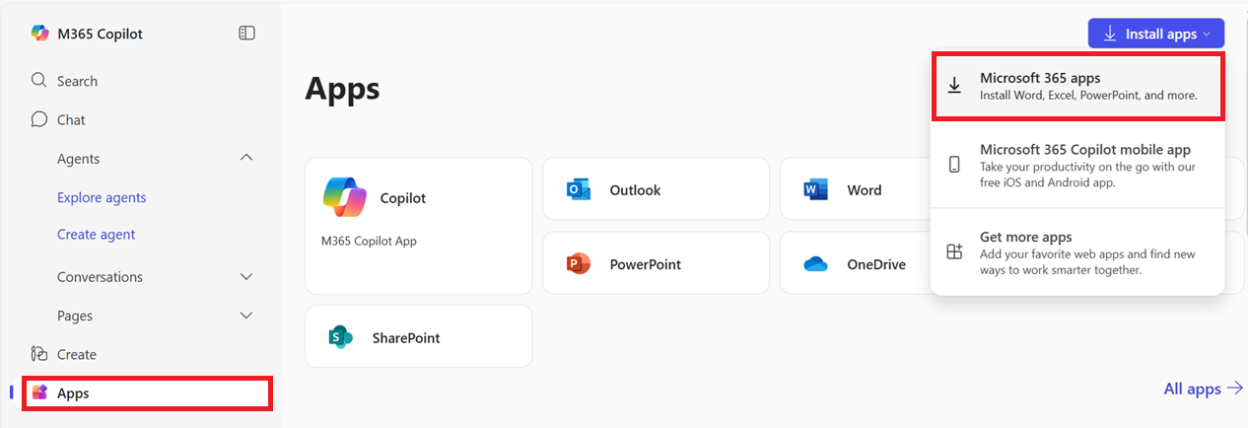Click the M365 Copilot logo icon
The height and width of the screenshot is (428, 1248).
click(x=40, y=33)
